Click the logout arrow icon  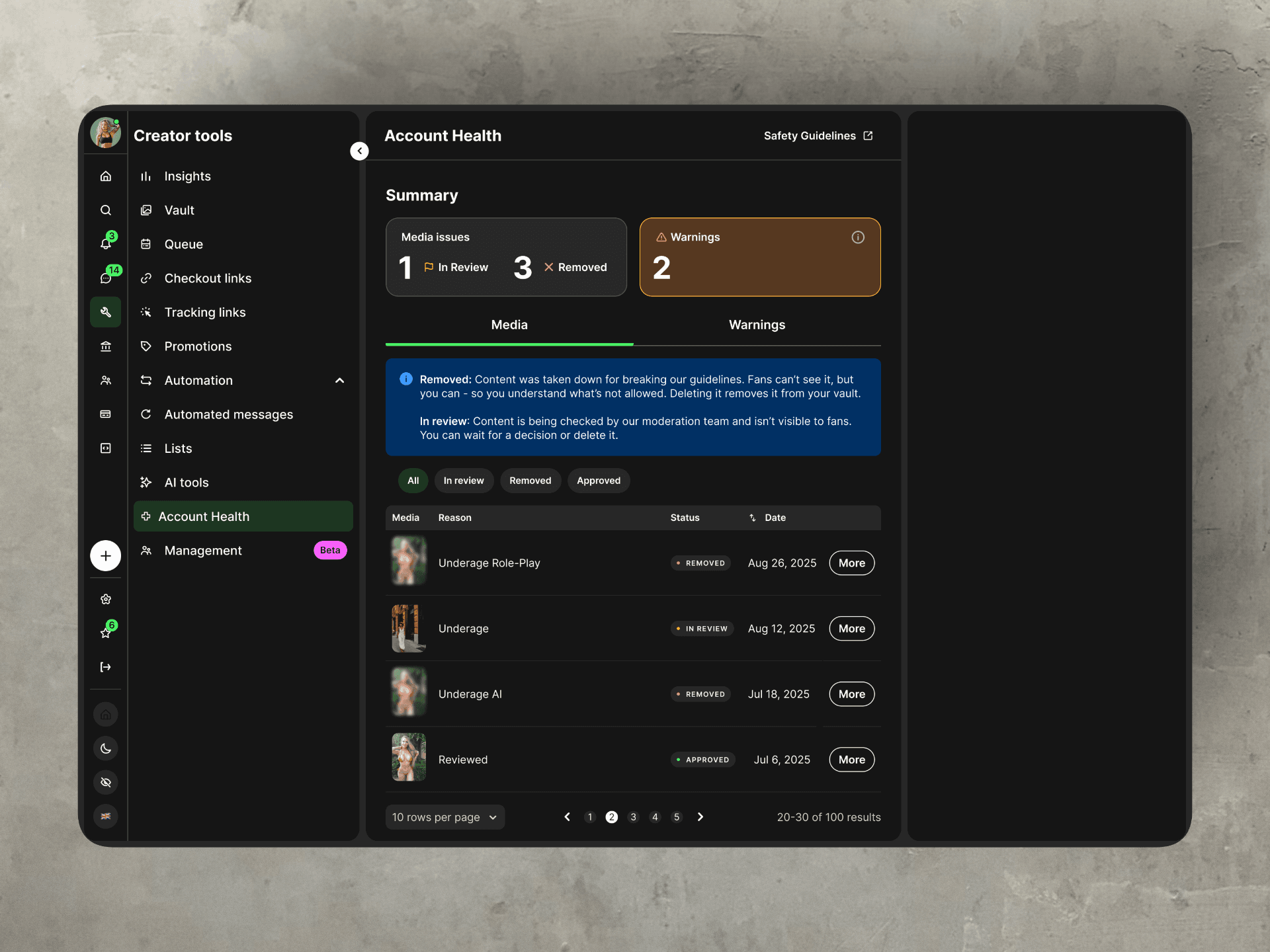[106, 667]
